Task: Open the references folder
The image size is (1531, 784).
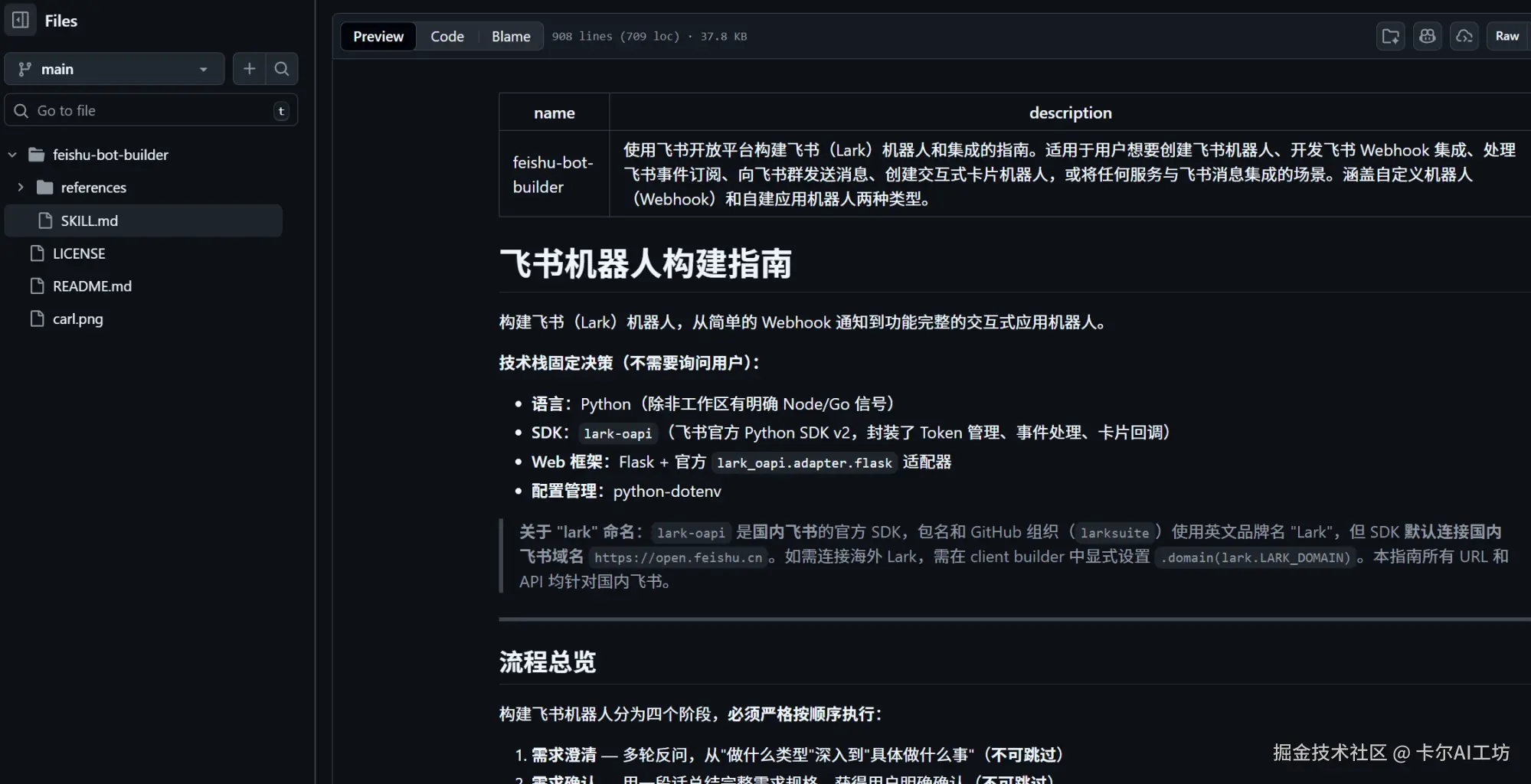Action: 93,188
